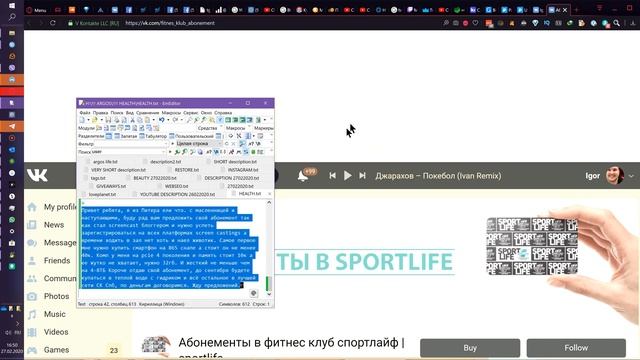Click the VK logo
Image resolution: width=640 pixels, height=360 pixels.
37,176
